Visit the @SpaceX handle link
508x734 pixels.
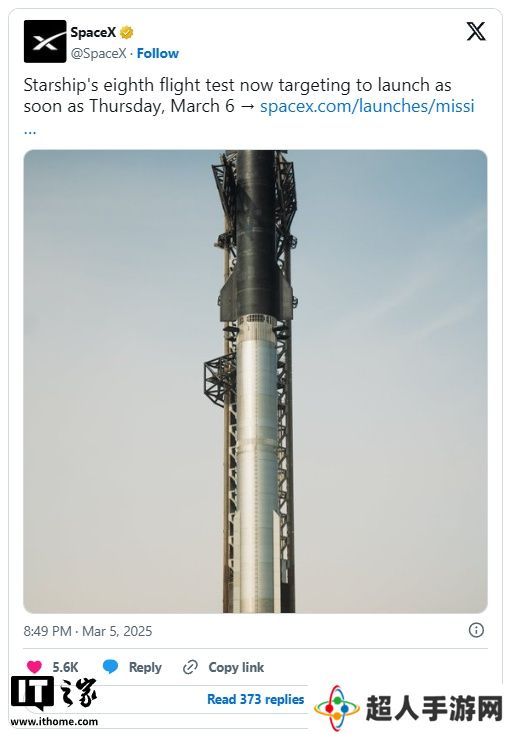click(x=98, y=53)
